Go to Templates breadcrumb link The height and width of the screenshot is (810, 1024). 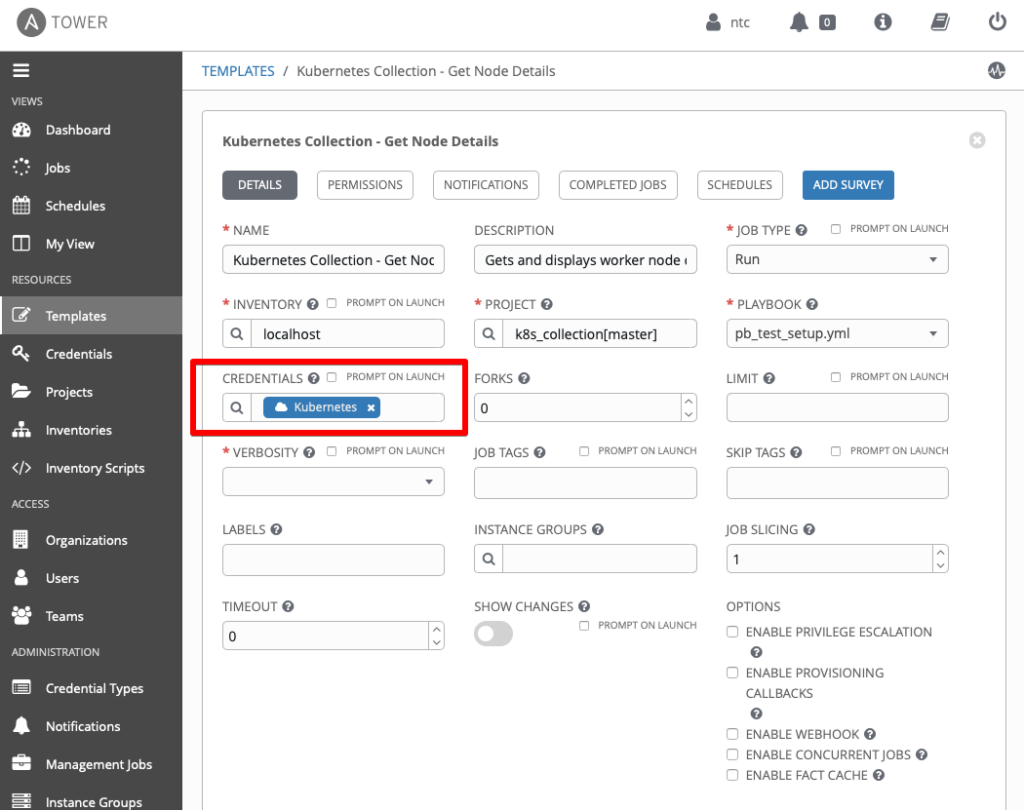click(238, 71)
